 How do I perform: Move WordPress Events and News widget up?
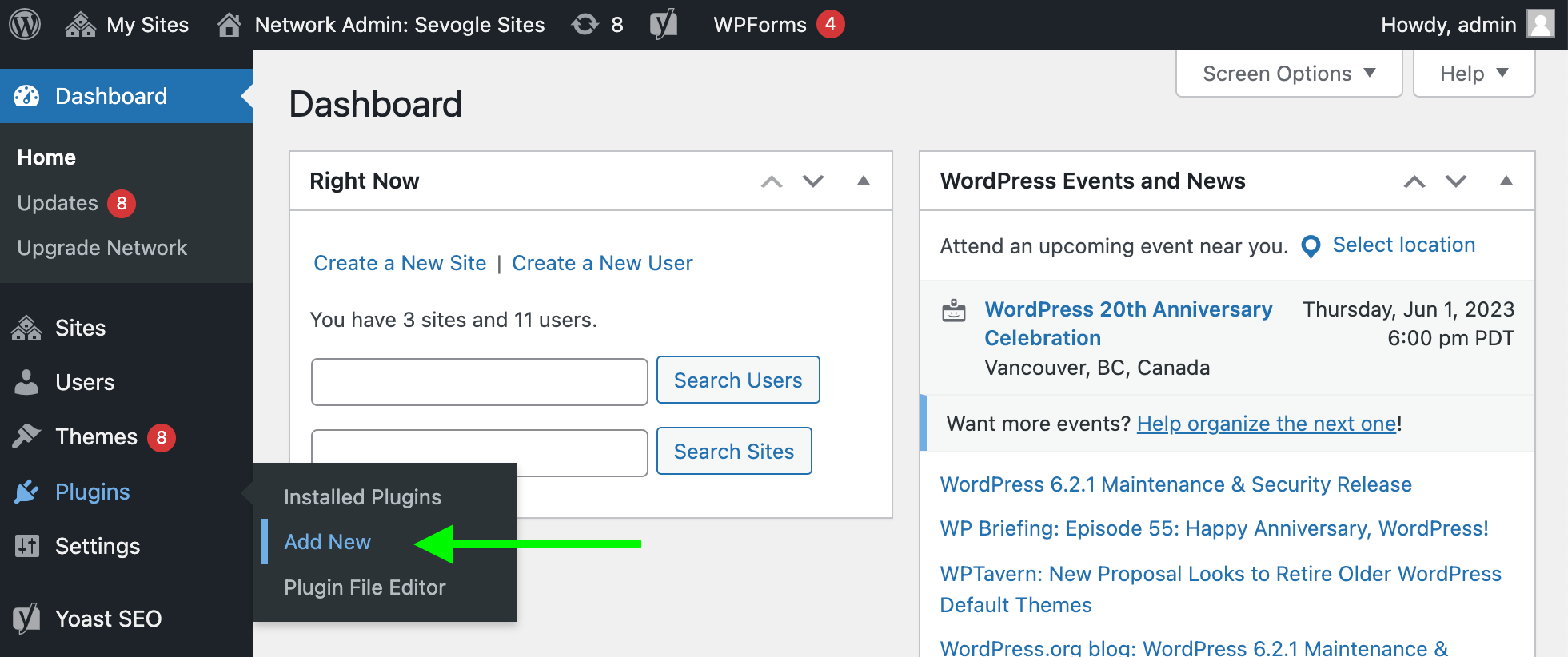tap(1414, 181)
